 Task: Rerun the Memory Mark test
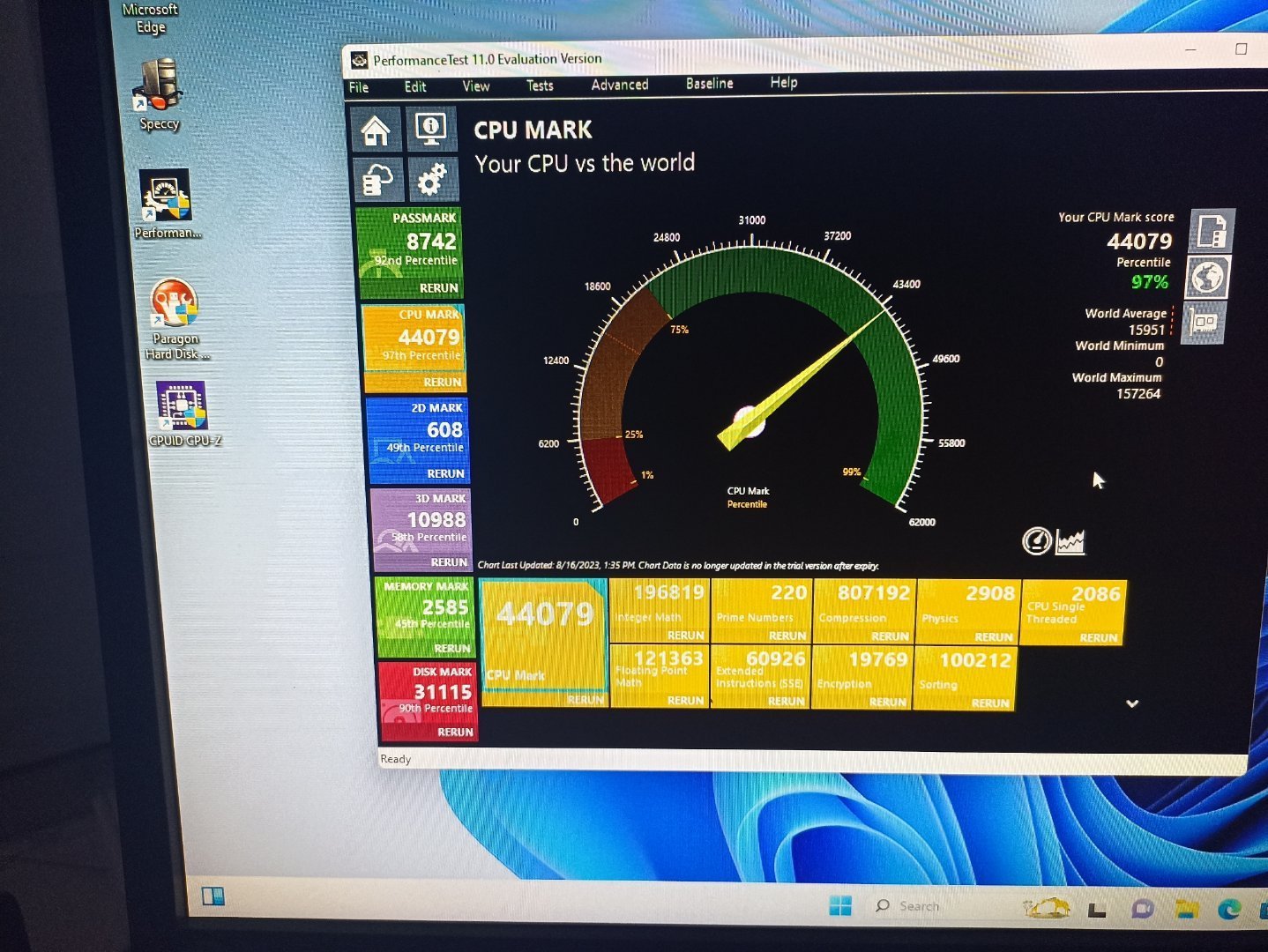coord(452,649)
